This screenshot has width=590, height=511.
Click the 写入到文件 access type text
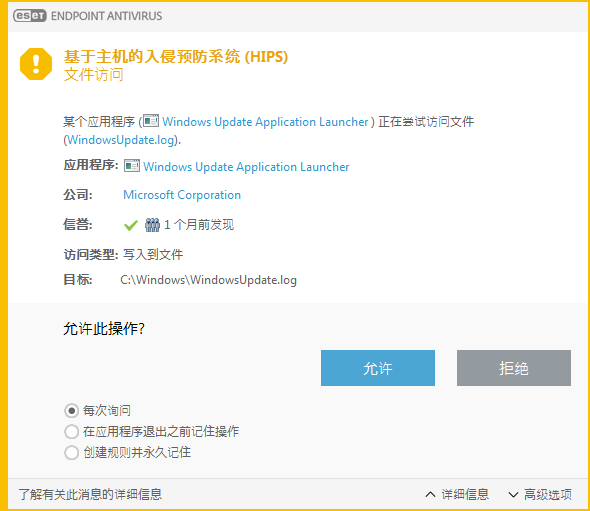pyautogui.click(x=153, y=255)
